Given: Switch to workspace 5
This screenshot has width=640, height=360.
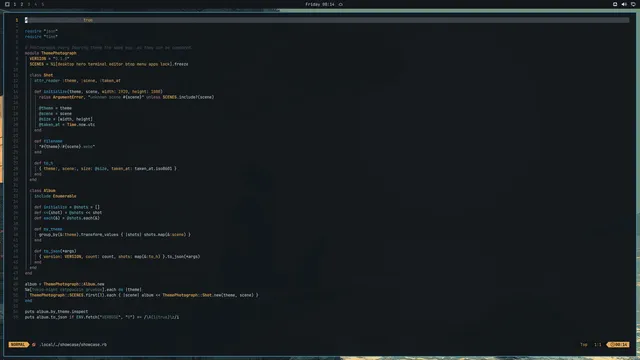Looking at the screenshot, I should pos(42,4).
